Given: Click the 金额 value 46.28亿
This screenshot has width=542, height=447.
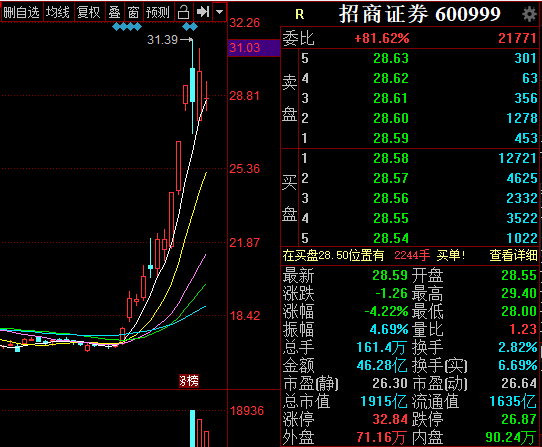Looking at the screenshot, I should [382, 365].
